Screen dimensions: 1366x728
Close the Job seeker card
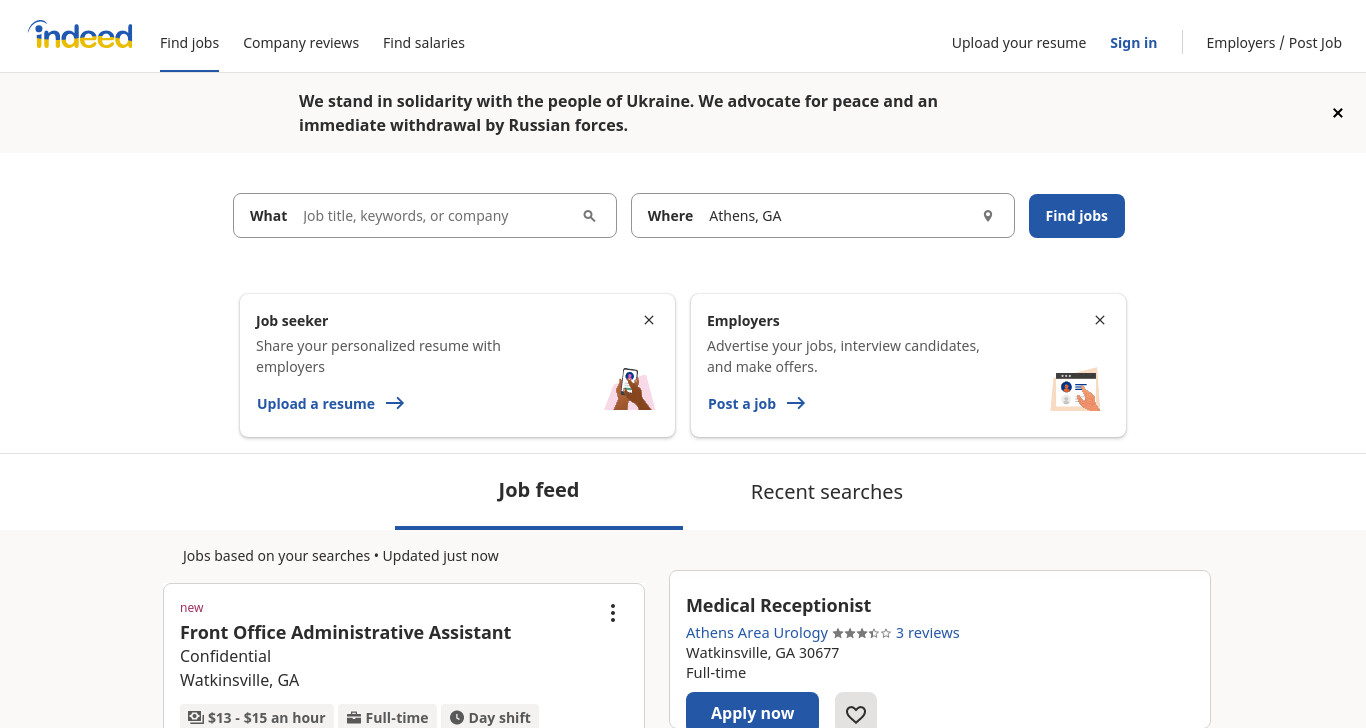(x=649, y=320)
